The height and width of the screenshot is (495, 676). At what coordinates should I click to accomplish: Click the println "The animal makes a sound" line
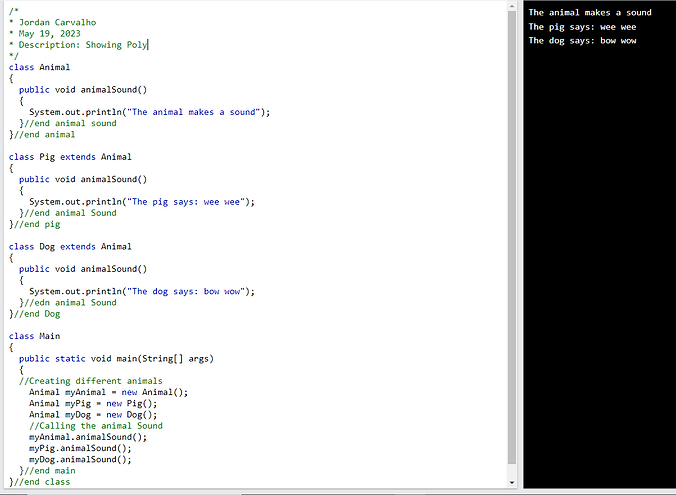(x=150, y=112)
